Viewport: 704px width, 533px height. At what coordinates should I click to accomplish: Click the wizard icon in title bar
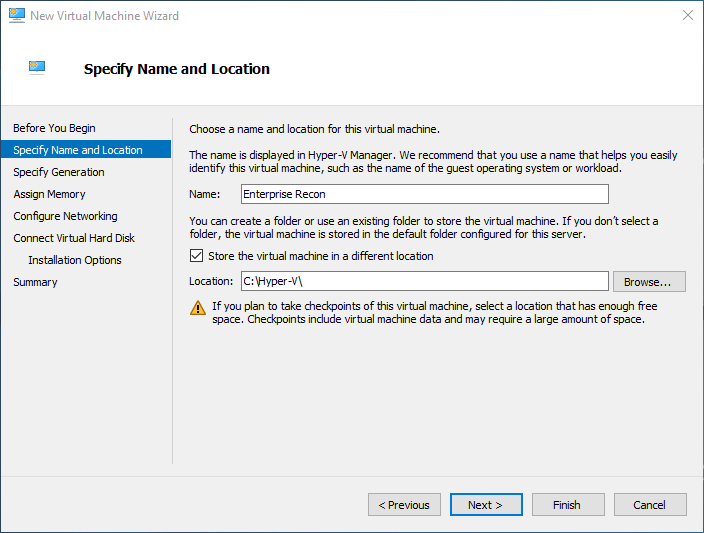pyautogui.click(x=16, y=16)
